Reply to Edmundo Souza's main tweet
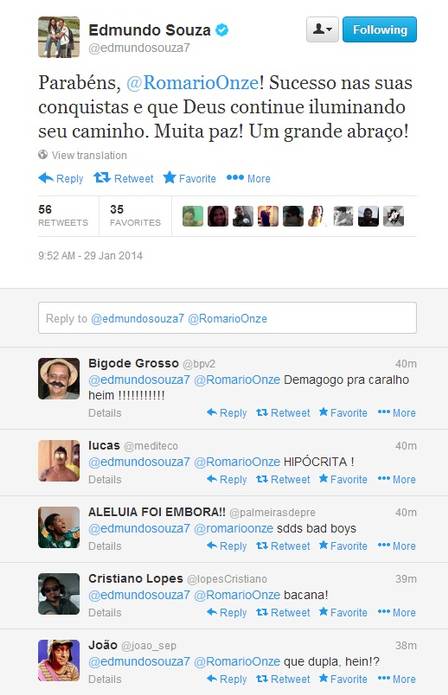 [x=61, y=179]
